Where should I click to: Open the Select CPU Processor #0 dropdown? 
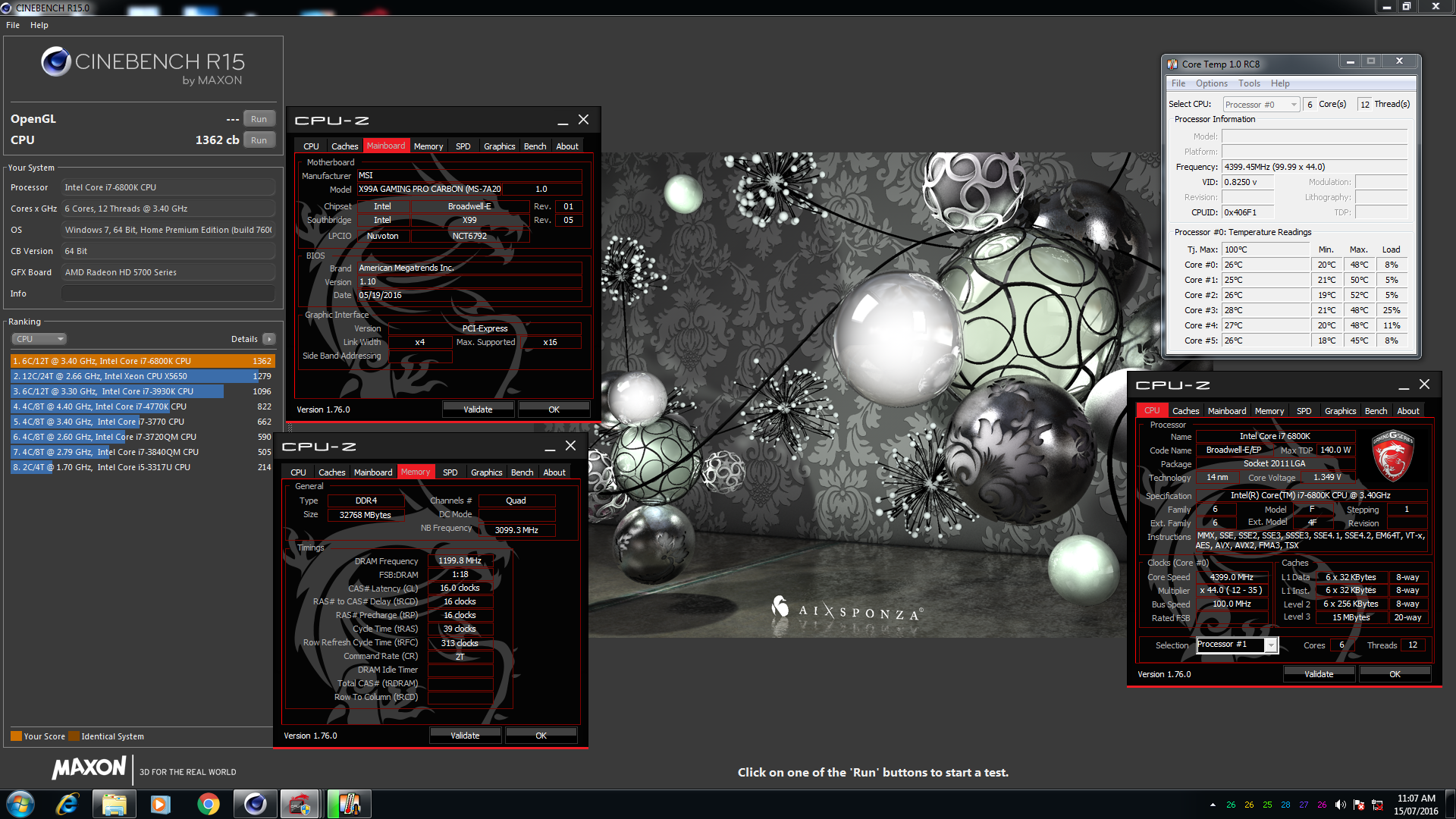(x=1262, y=105)
